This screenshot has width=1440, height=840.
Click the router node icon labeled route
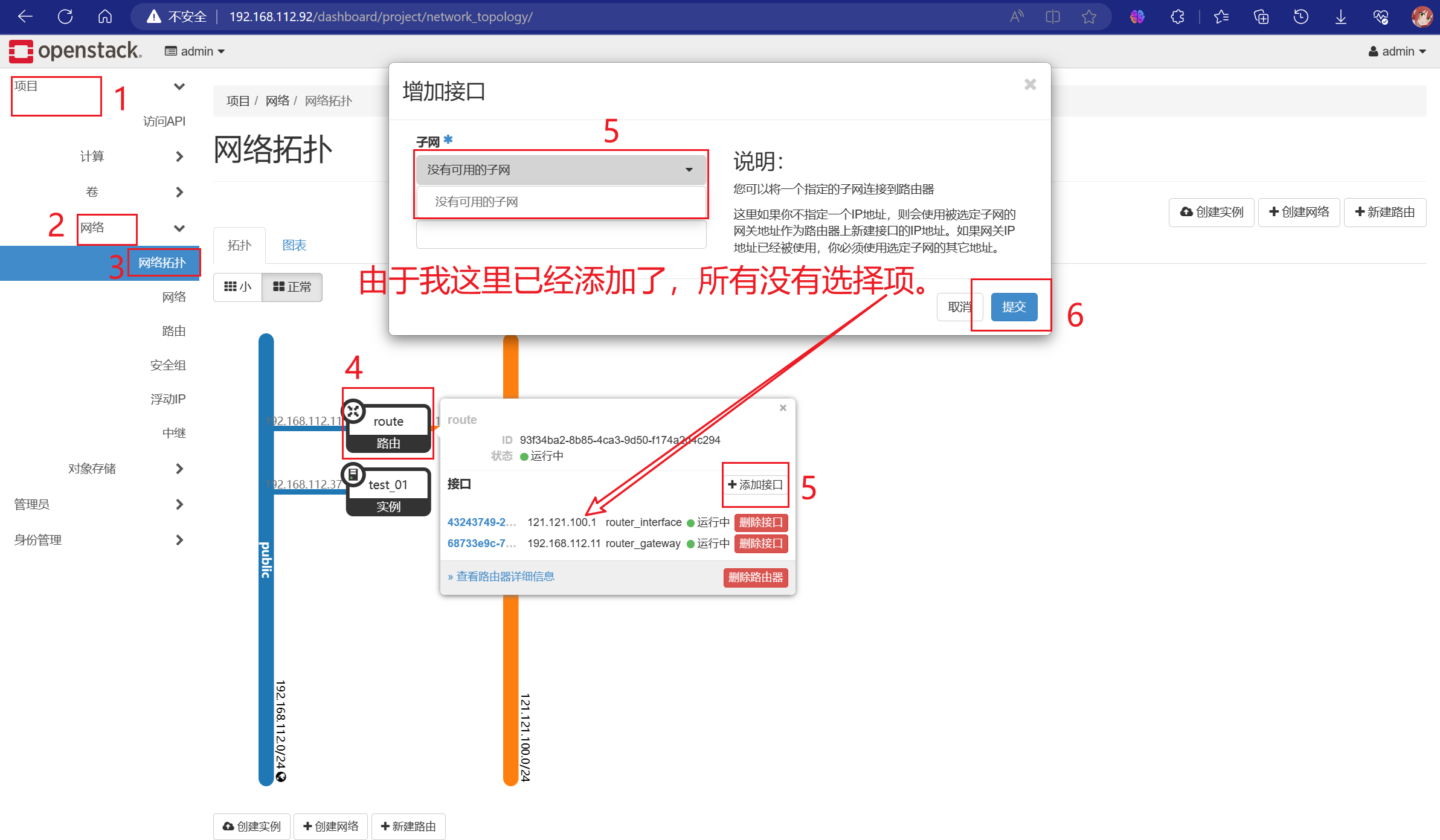pyautogui.click(x=354, y=412)
